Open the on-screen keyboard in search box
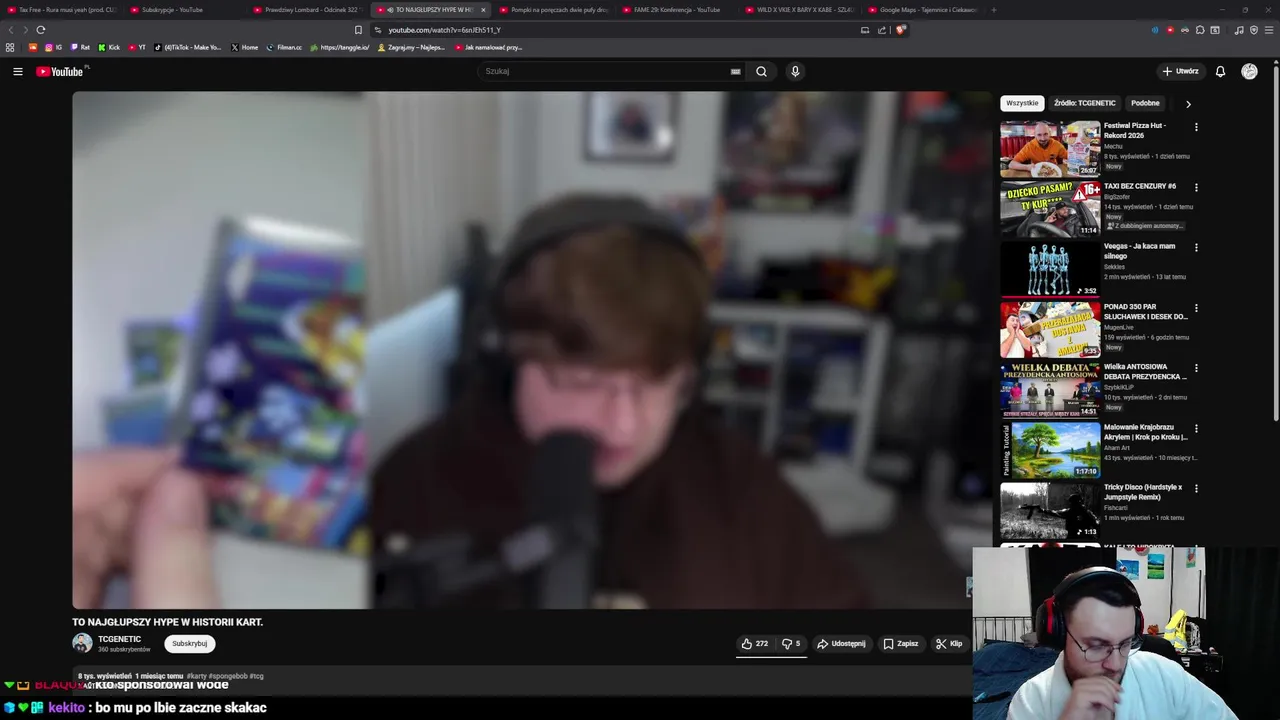Viewport: 1280px width, 720px height. (x=735, y=71)
